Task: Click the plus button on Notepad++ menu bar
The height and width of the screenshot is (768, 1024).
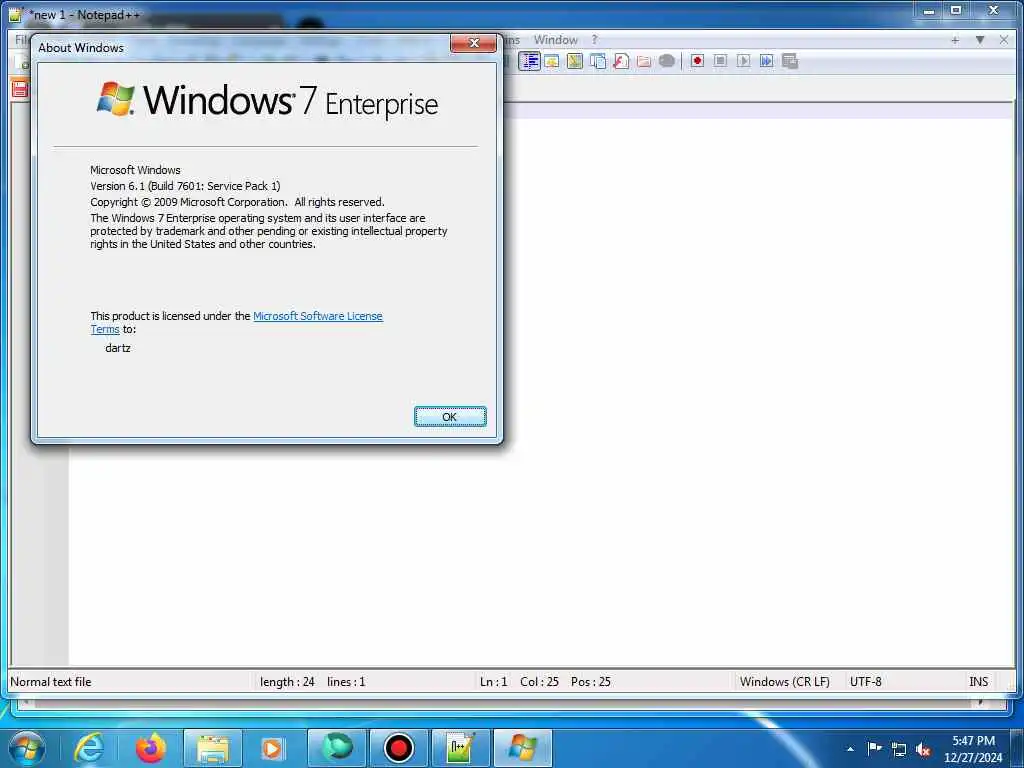Action: coord(955,40)
